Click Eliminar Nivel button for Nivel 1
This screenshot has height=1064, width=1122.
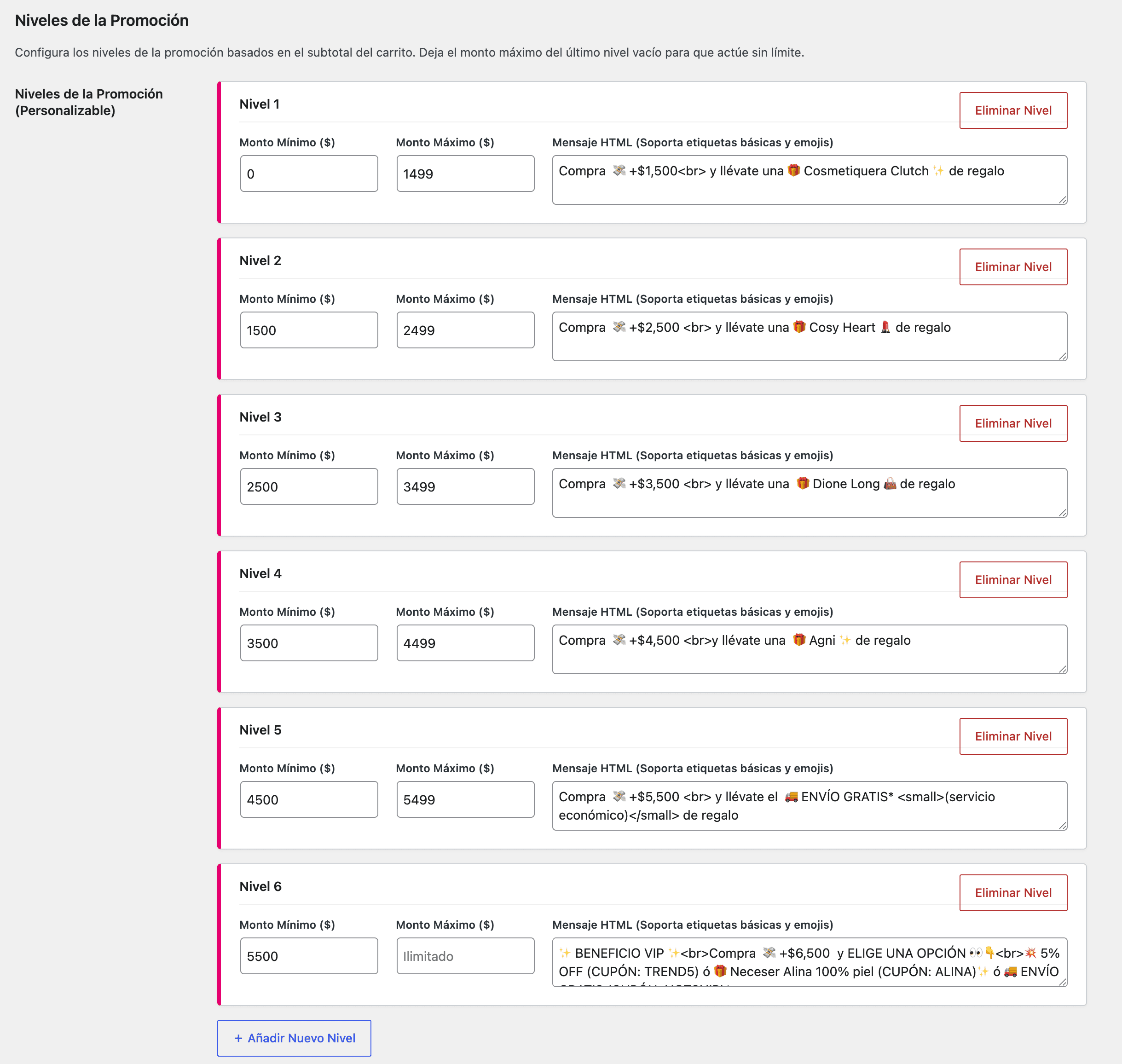pos(1013,110)
